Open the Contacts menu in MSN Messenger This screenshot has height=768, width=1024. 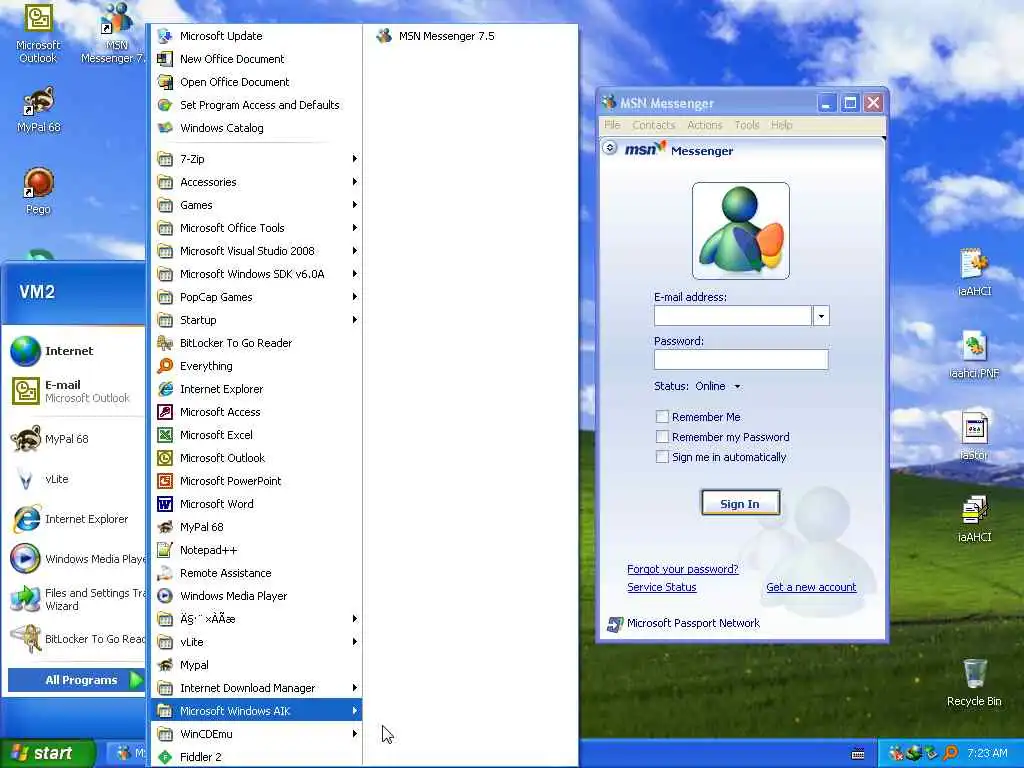[653, 125]
